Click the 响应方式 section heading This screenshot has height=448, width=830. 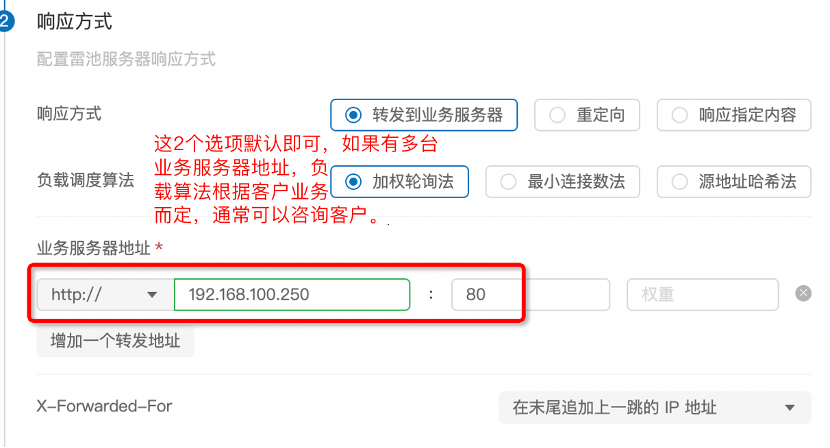tap(74, 21)
